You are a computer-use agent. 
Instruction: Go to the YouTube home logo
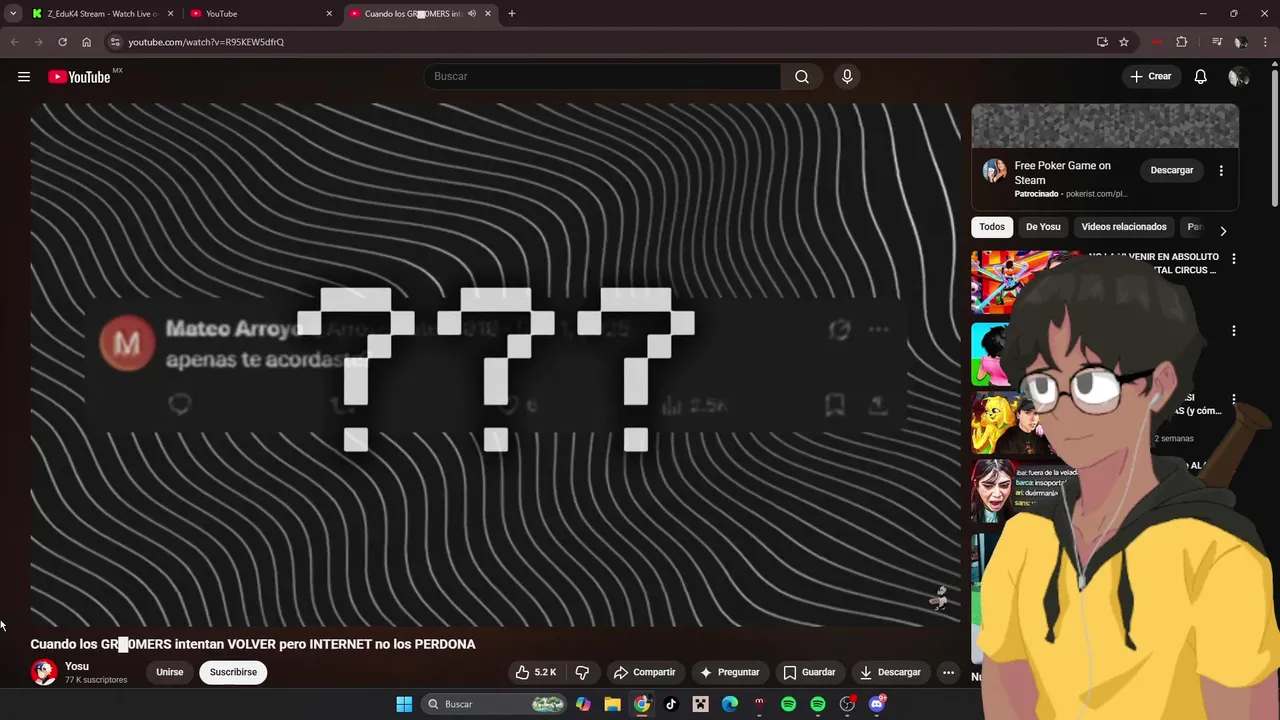79,77
